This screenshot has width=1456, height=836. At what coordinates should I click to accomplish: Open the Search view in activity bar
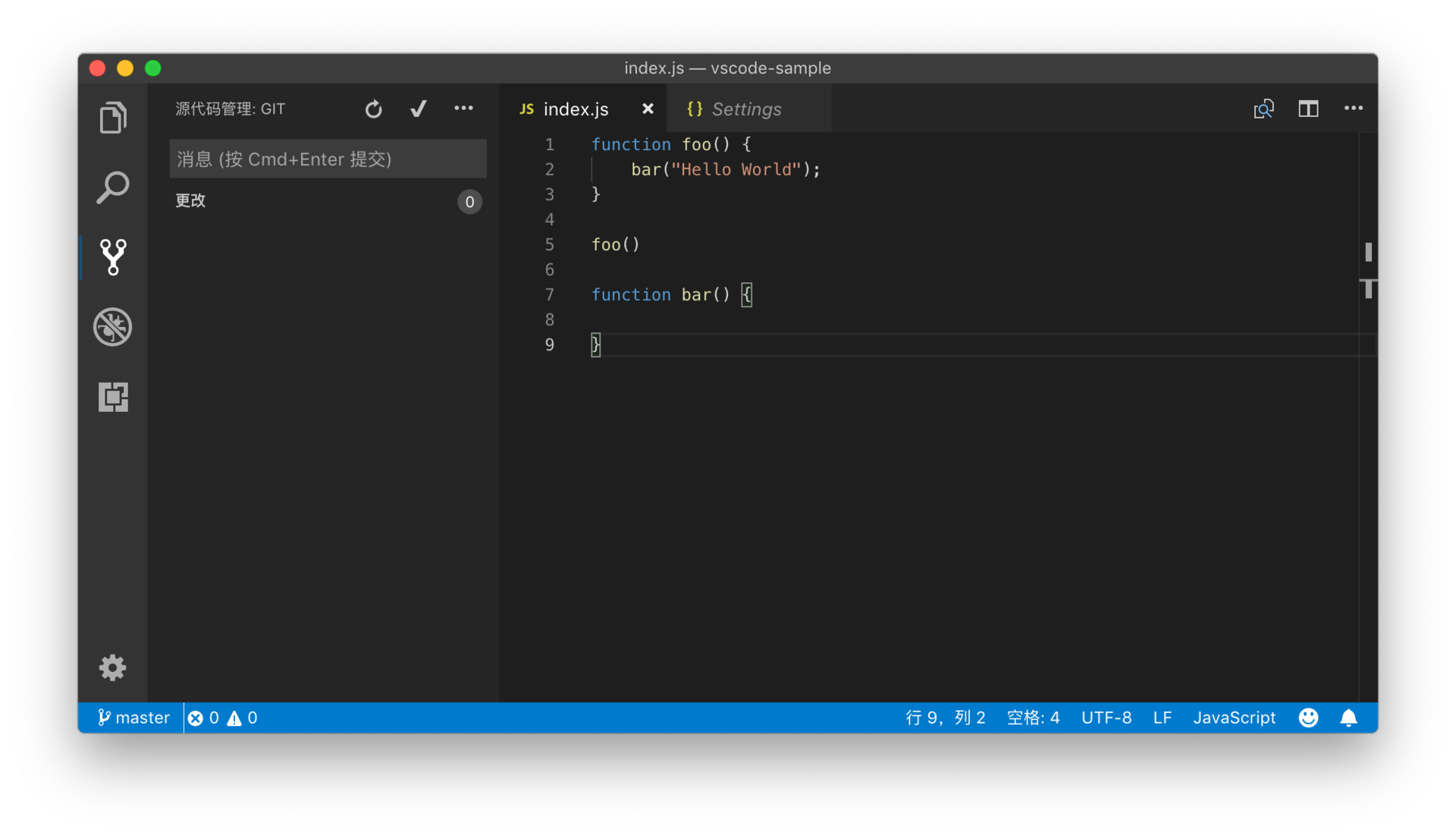[x=112, y=187]
